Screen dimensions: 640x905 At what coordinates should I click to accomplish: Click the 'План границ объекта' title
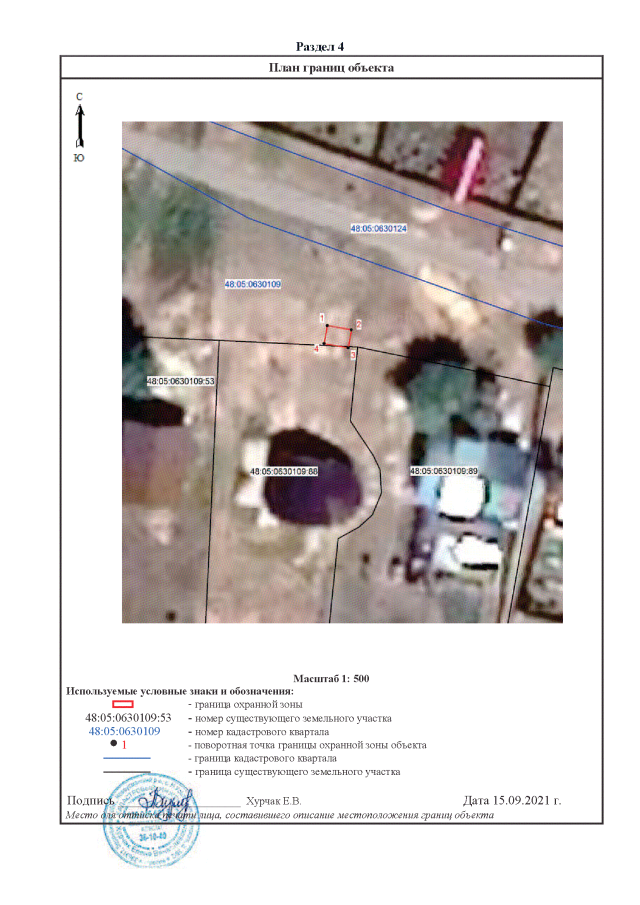(x=332, y=68)
